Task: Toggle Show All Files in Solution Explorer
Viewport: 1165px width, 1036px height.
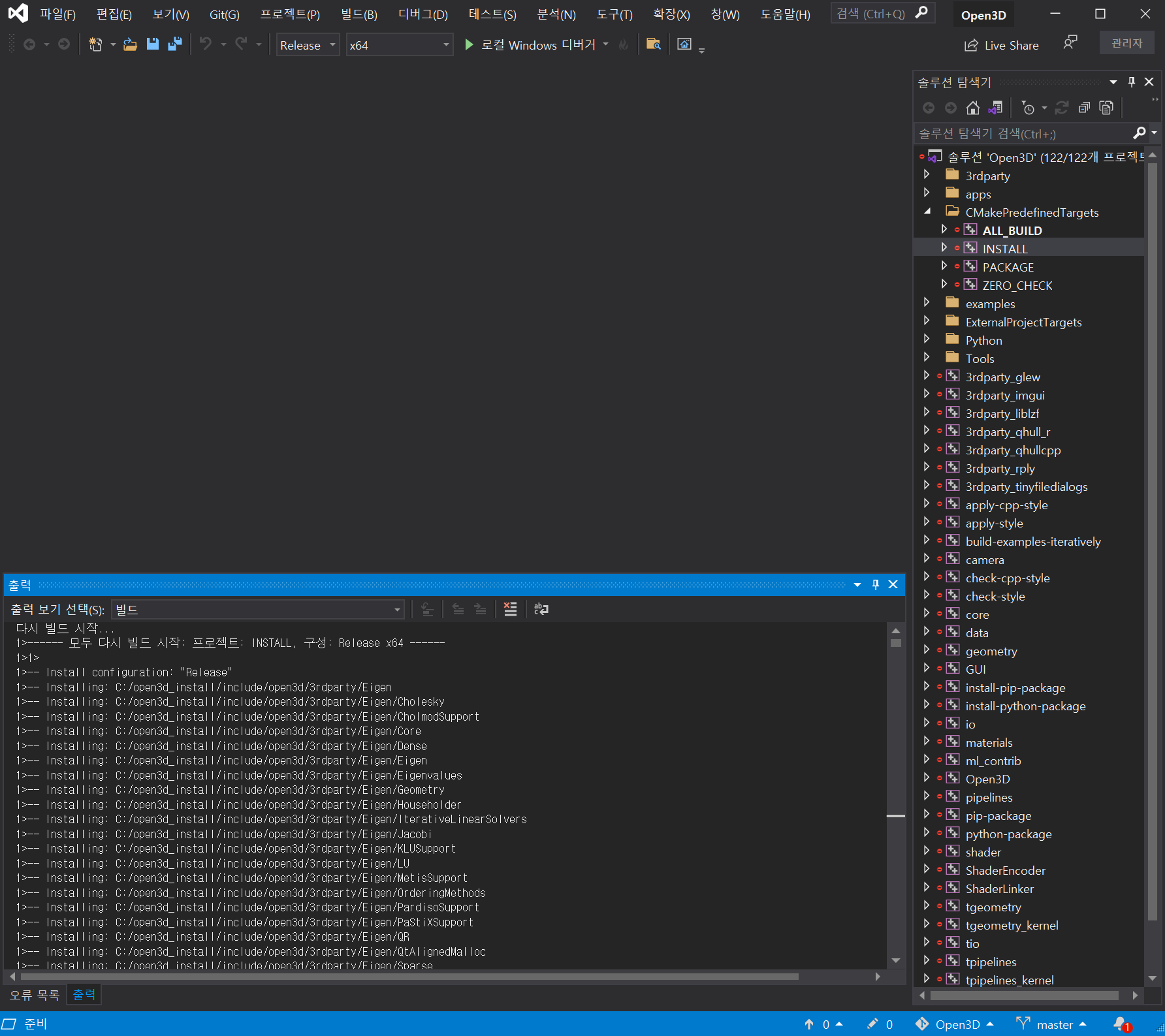Action: [1106, 108]
